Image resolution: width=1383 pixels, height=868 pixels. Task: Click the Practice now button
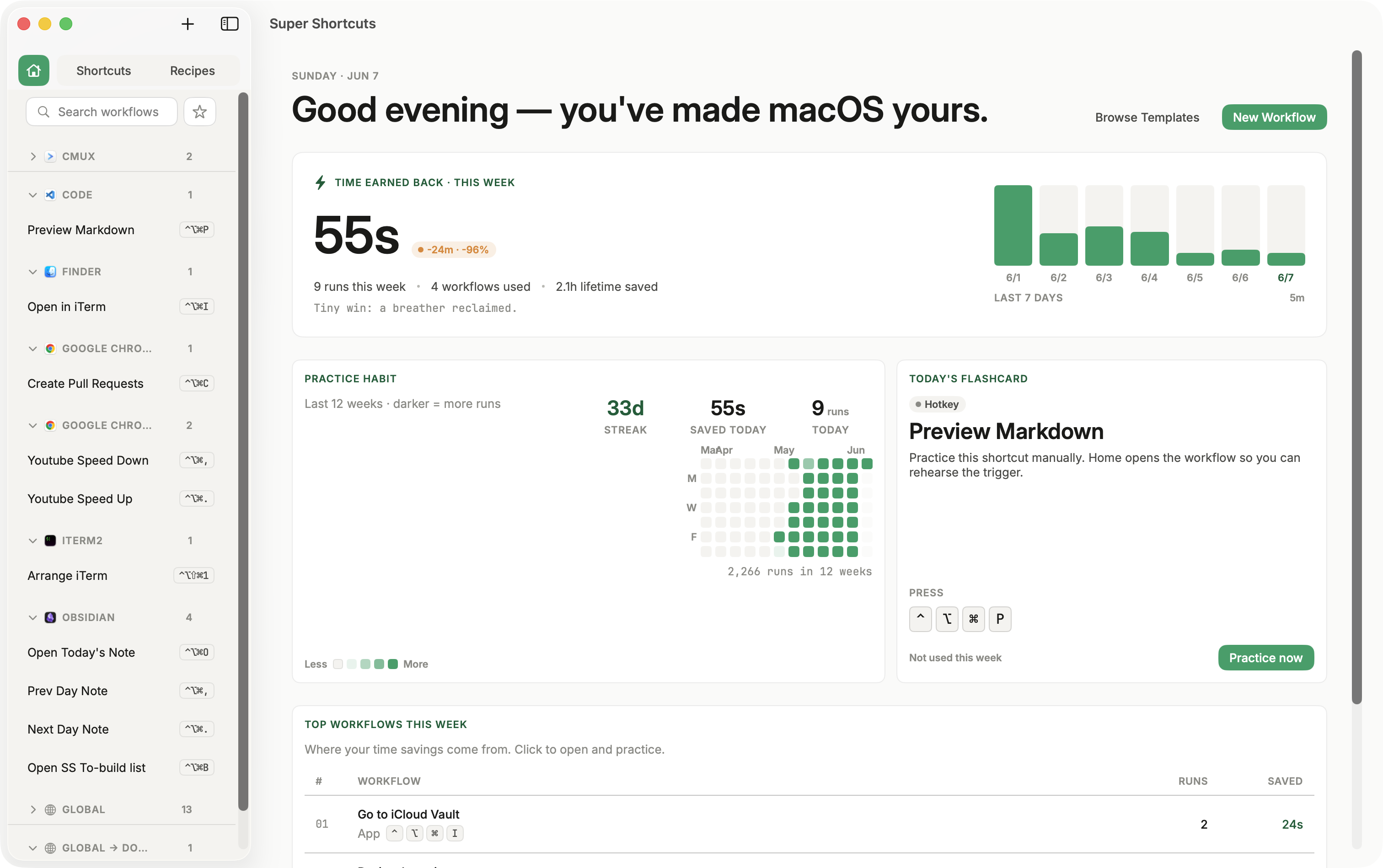tap(1265, 657)
